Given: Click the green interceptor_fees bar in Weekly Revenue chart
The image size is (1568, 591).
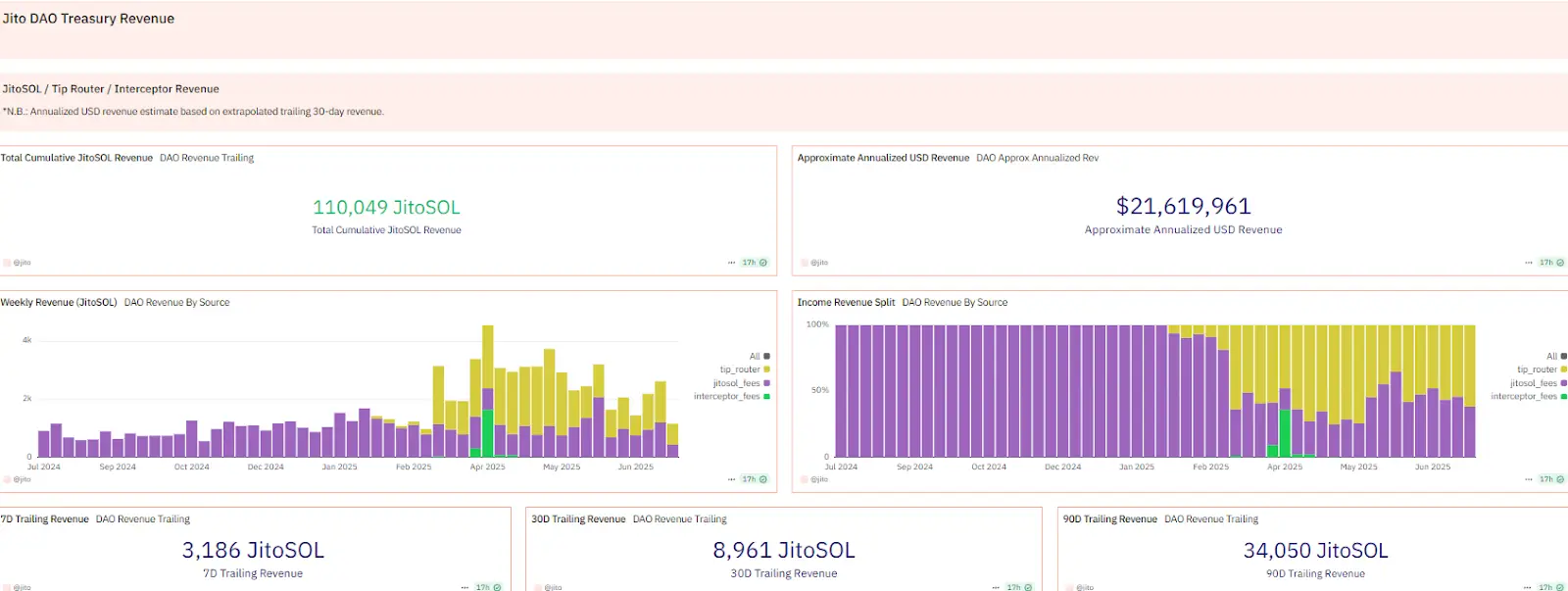Looking at the screenshot, I should click(488, 433).
